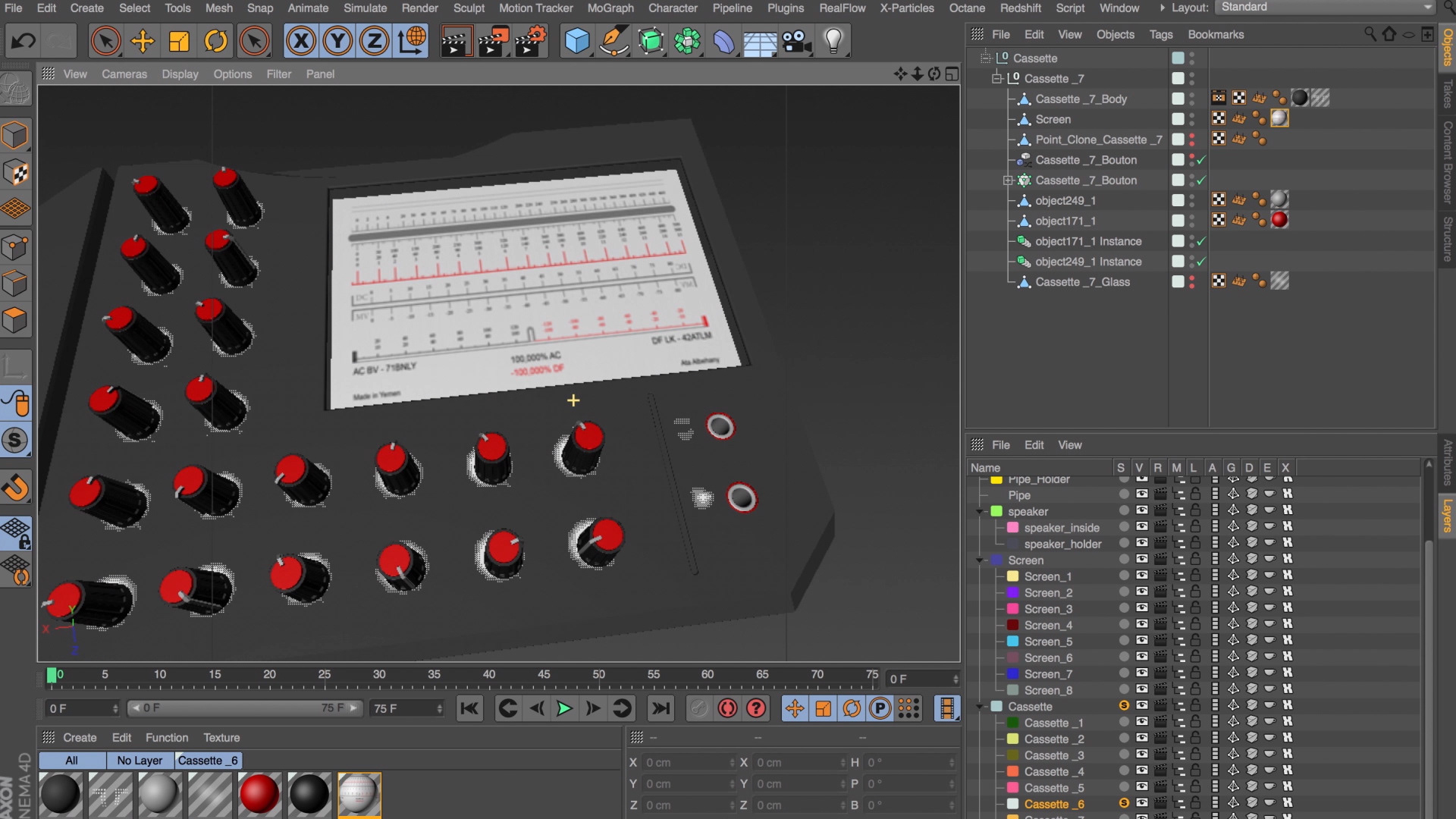Click the camera object icon
This screenshot has height=819, width=1456.
coord(796,41)
